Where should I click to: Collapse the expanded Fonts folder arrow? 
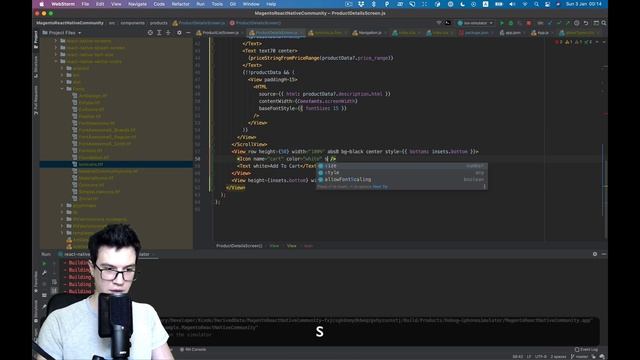[x=62, y=89]
